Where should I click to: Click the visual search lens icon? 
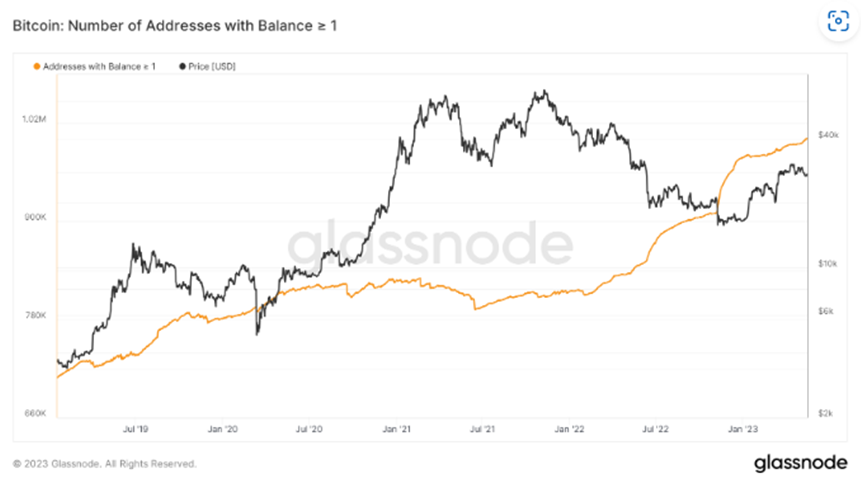tap(835, 23)
